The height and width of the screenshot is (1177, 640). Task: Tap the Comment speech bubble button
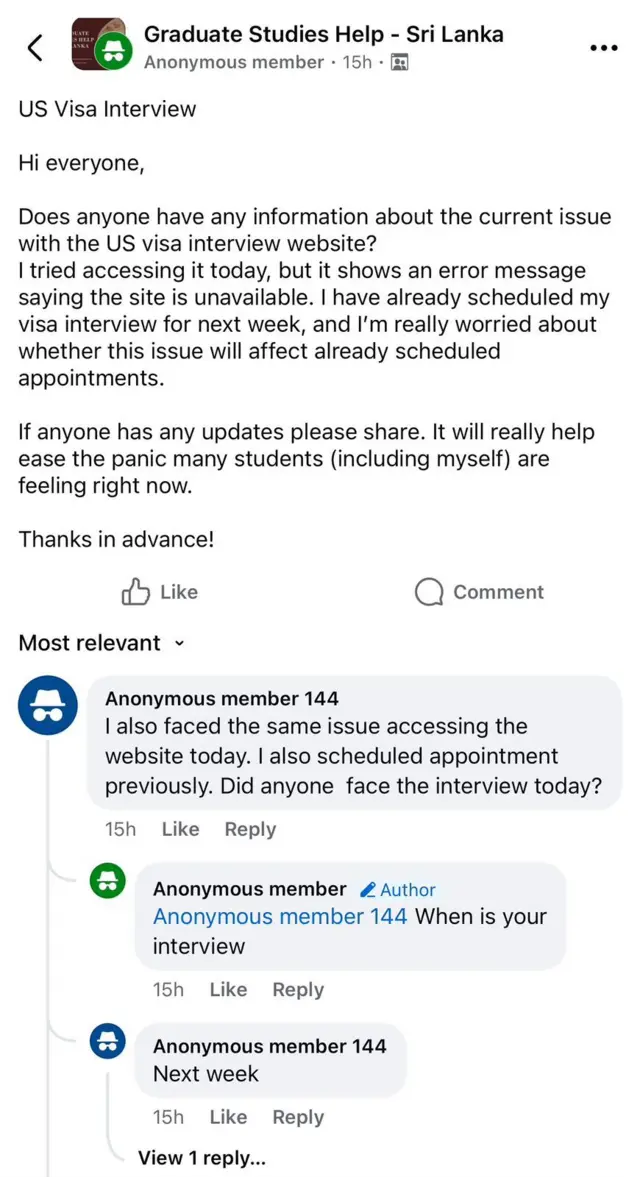point(479,592)
